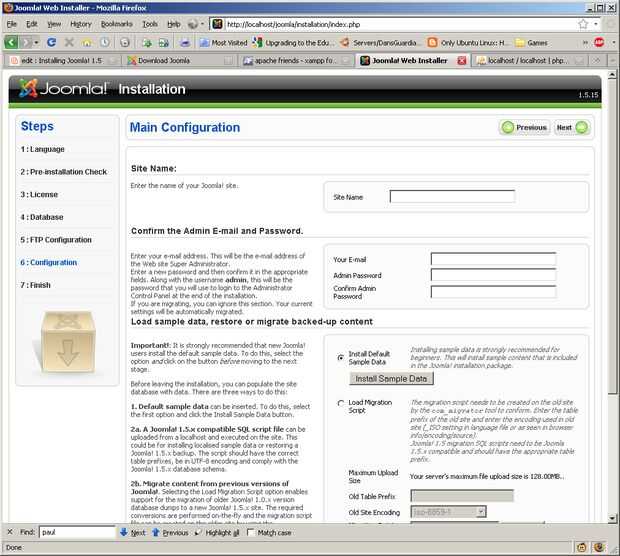
Task: Reload the page with the blue refresh icon
Action: click(x=51, y=42)
